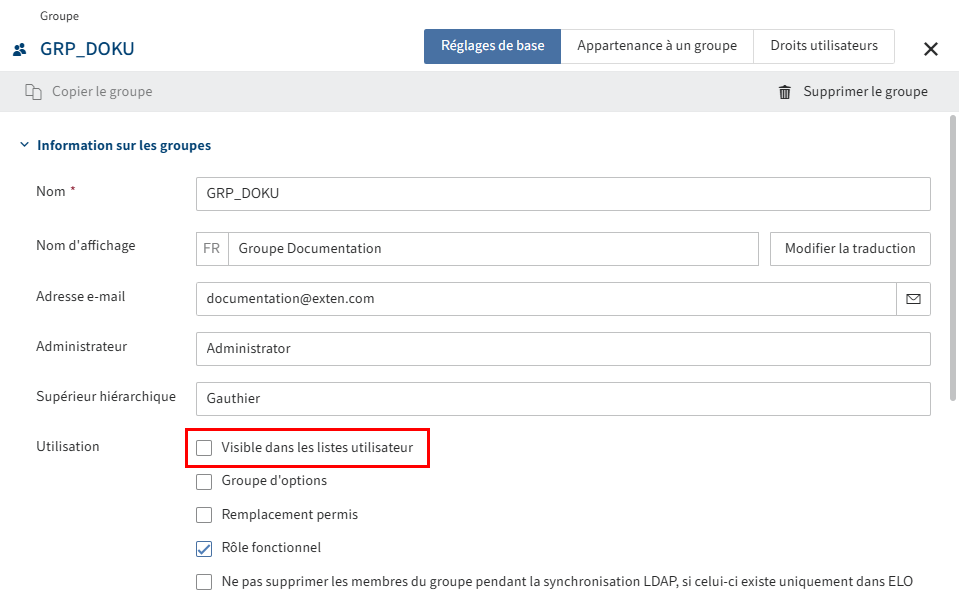Enable 'Remplacement permis'
Viewport: 959px width, 614px height.
point(204,514)
